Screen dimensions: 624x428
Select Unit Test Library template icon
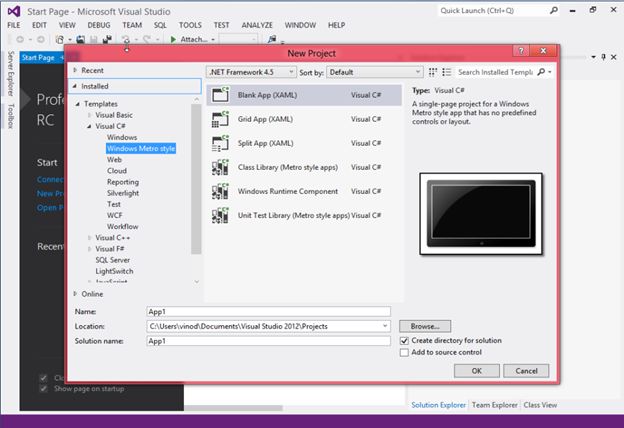[x=220, y=215]
